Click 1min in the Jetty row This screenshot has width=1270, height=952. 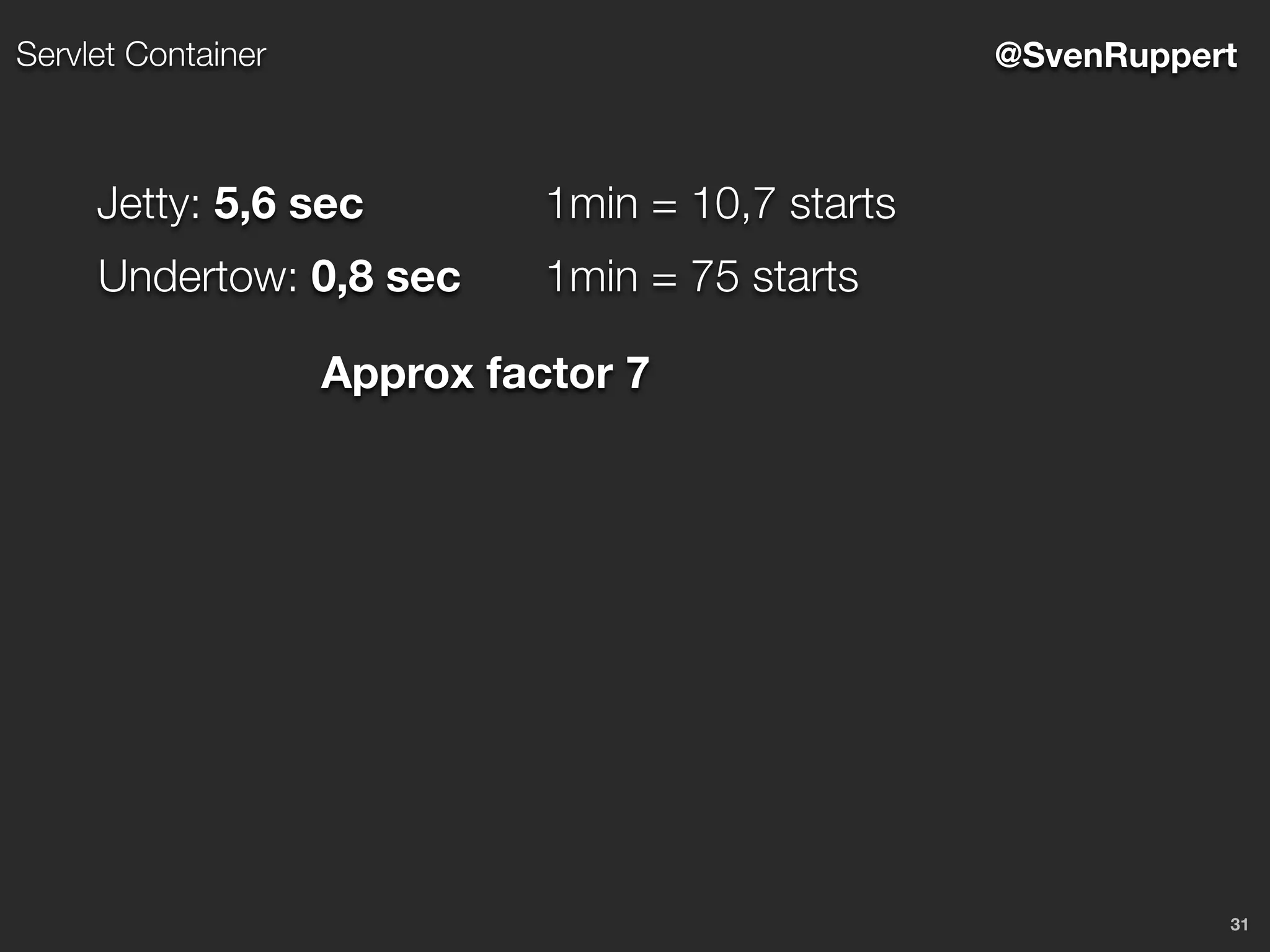[x=592, y=203]
